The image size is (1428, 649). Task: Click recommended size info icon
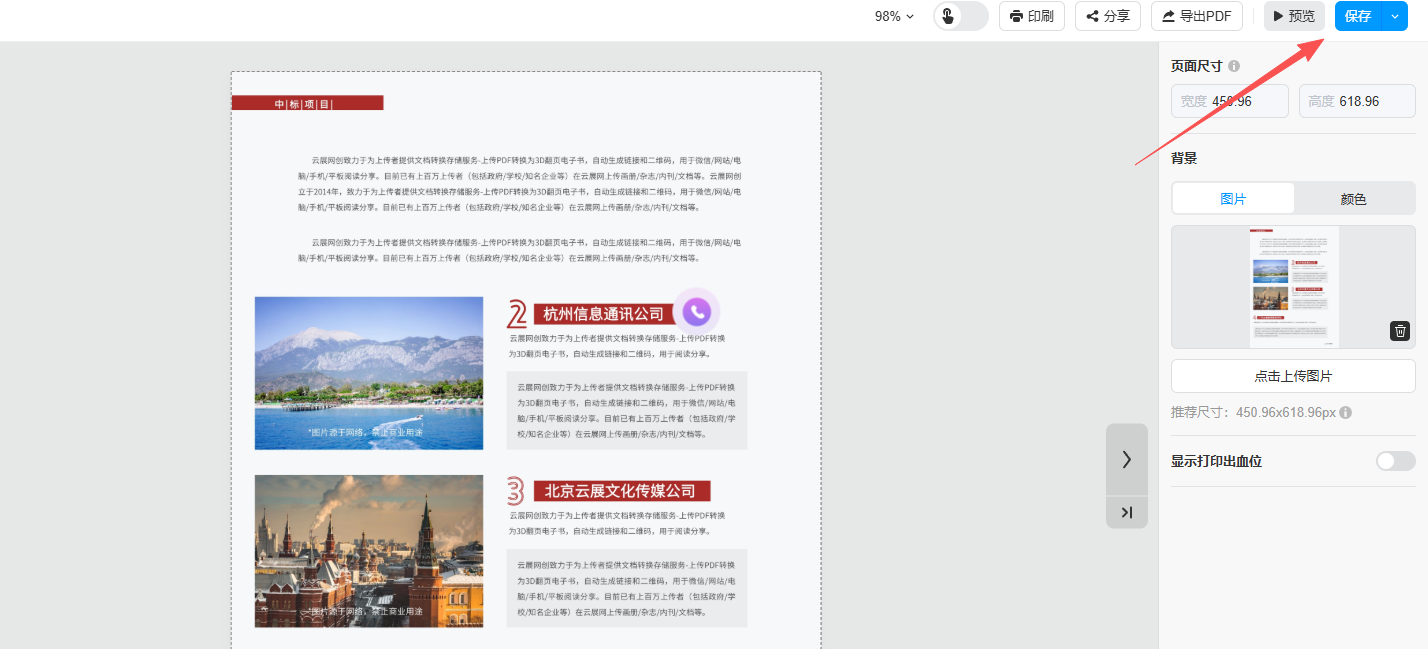click(x=1345, y=413)
